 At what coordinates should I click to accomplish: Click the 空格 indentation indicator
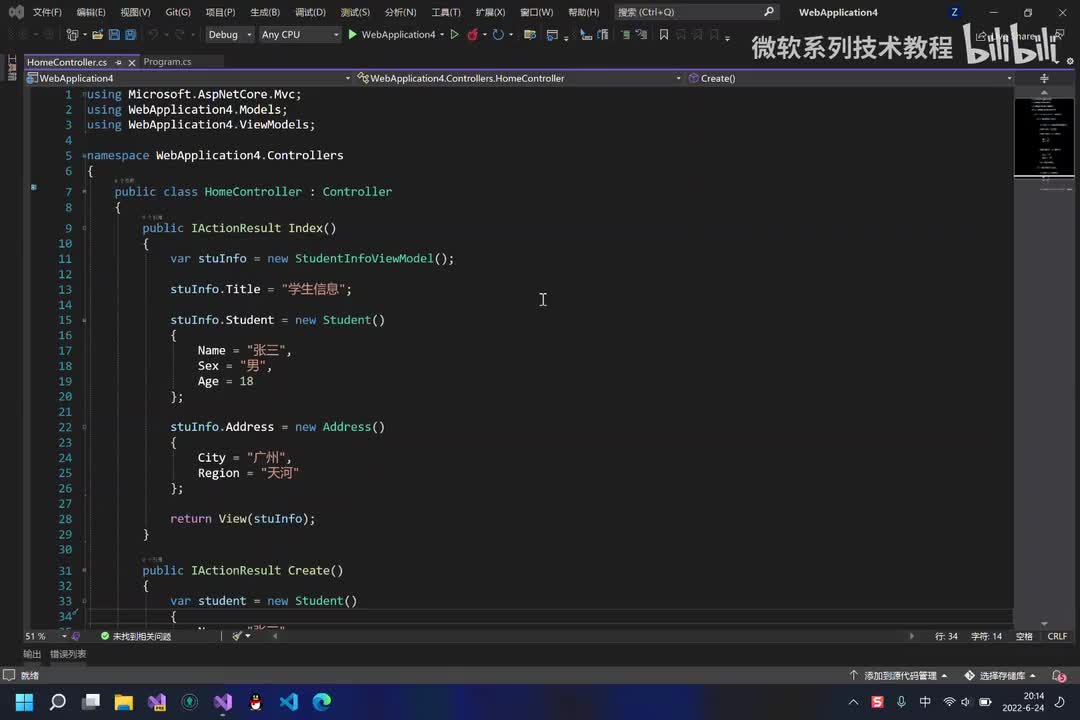pos(1024,636)
